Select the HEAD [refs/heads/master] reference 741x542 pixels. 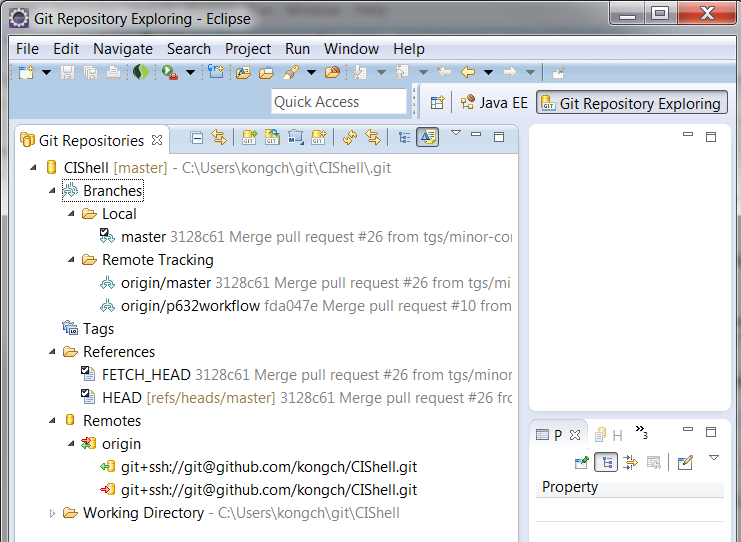[x=296, y=398]
